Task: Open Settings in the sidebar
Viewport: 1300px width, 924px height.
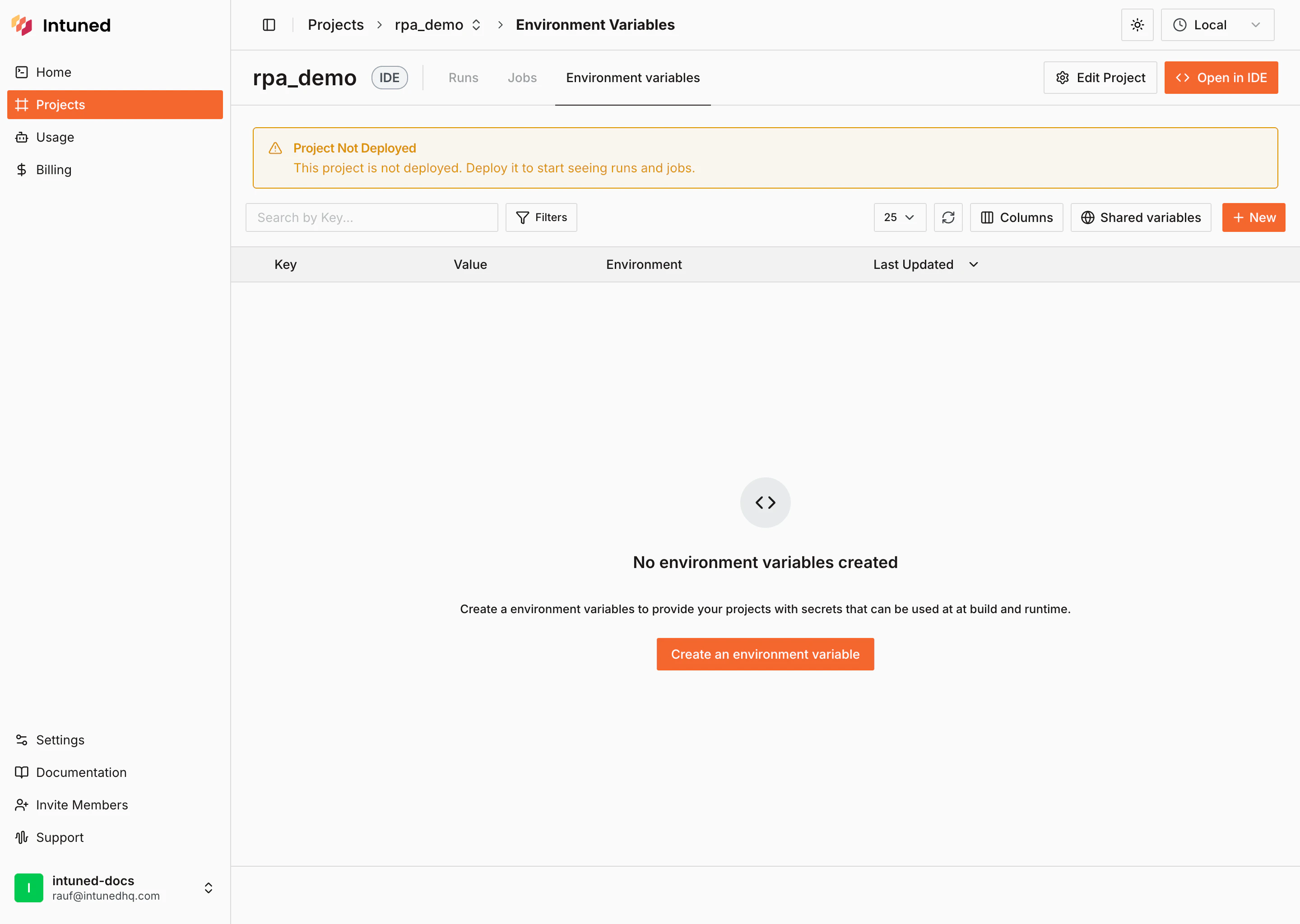Action: click(115, 739)
